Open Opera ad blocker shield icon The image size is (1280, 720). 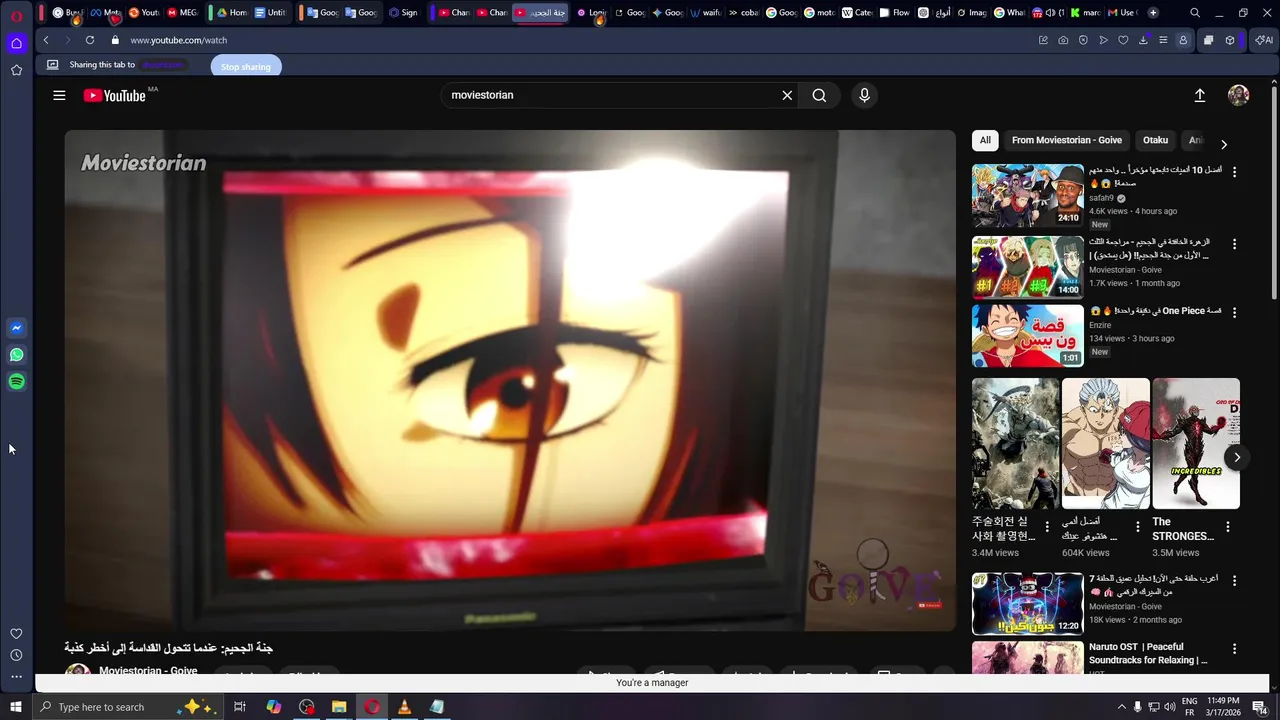point(1083,40)
